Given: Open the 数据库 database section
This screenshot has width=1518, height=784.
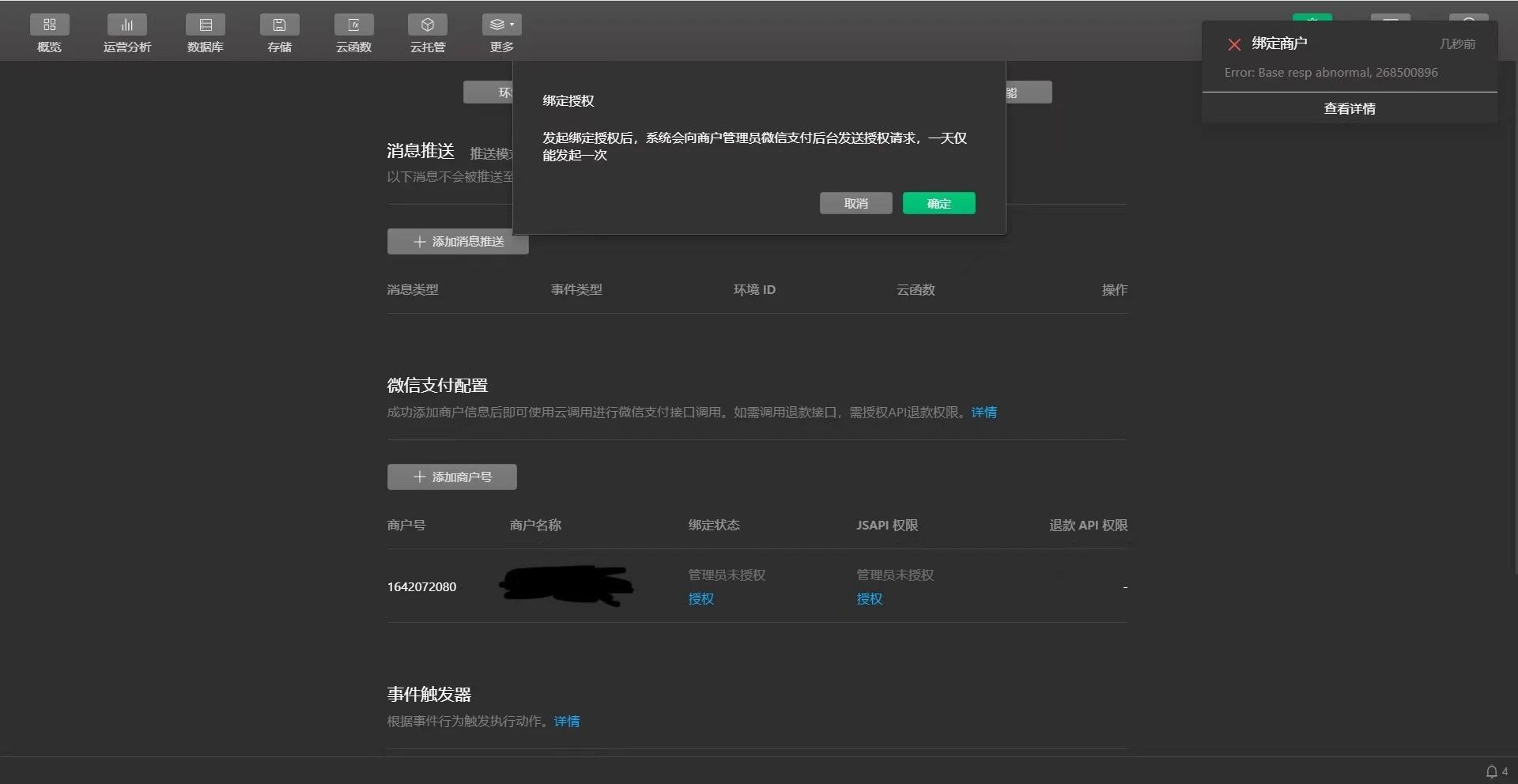Looking at the screenshot, I should coord(206,34).
